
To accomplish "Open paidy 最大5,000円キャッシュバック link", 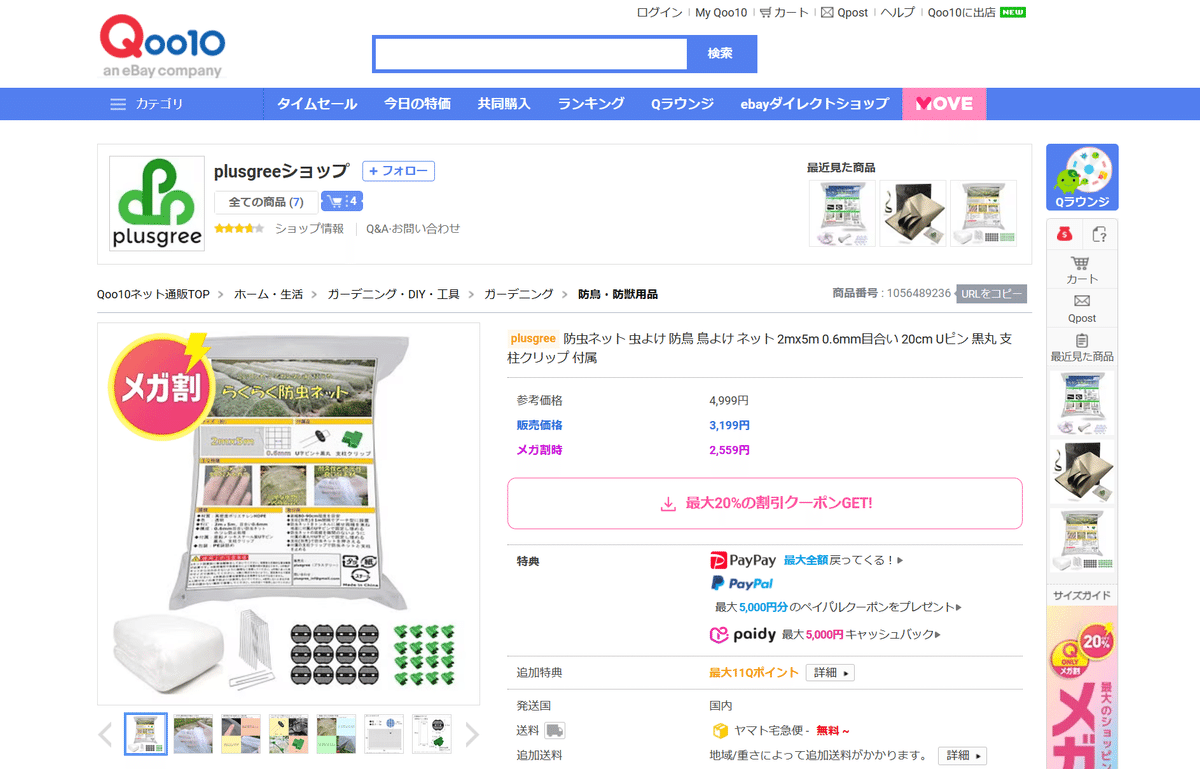I will pos(862,634).
